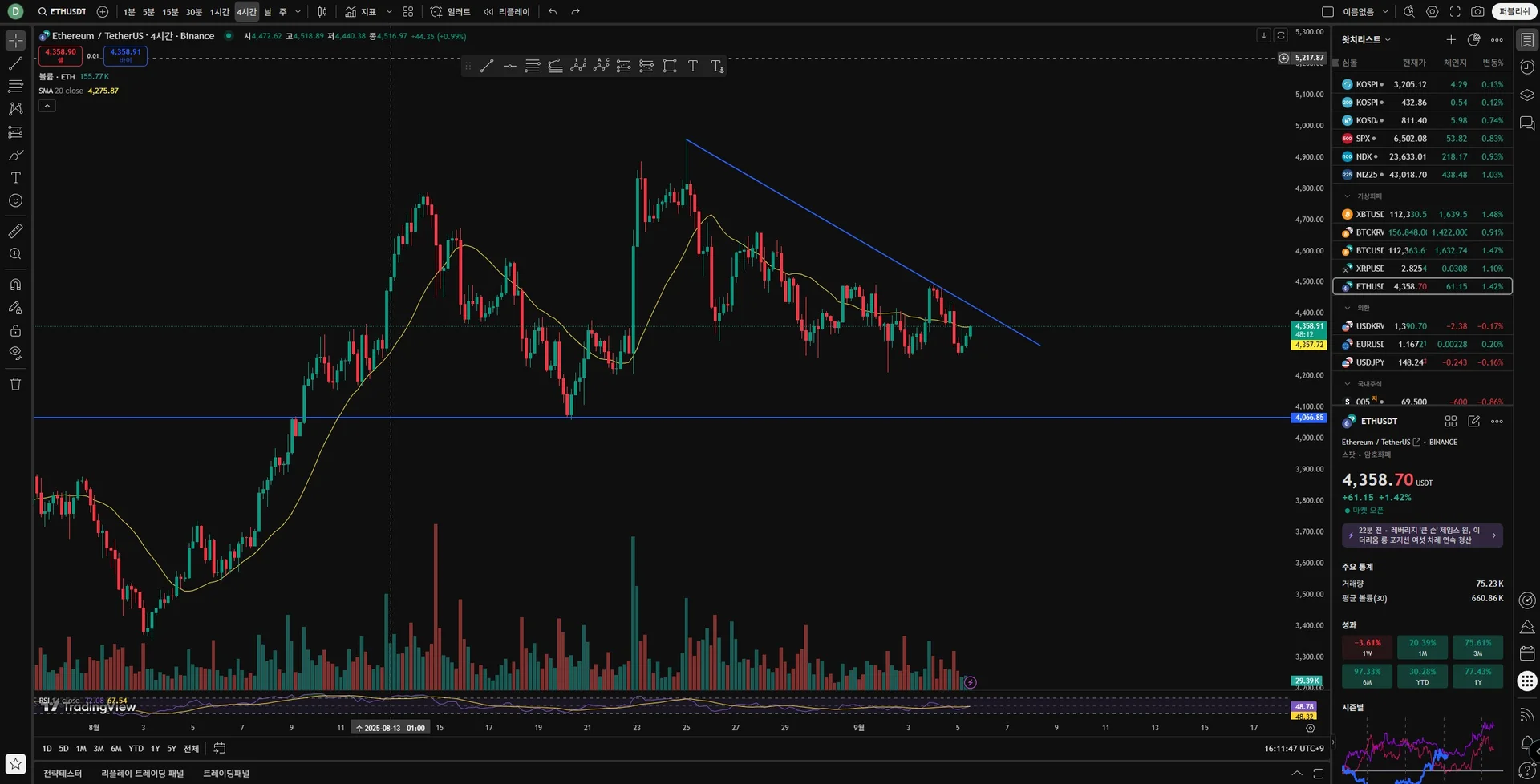The width and height of the screenshot is (1540, 784).
Task: Switch to the 1시간 timeframe
Action: (x=220, y=12)
